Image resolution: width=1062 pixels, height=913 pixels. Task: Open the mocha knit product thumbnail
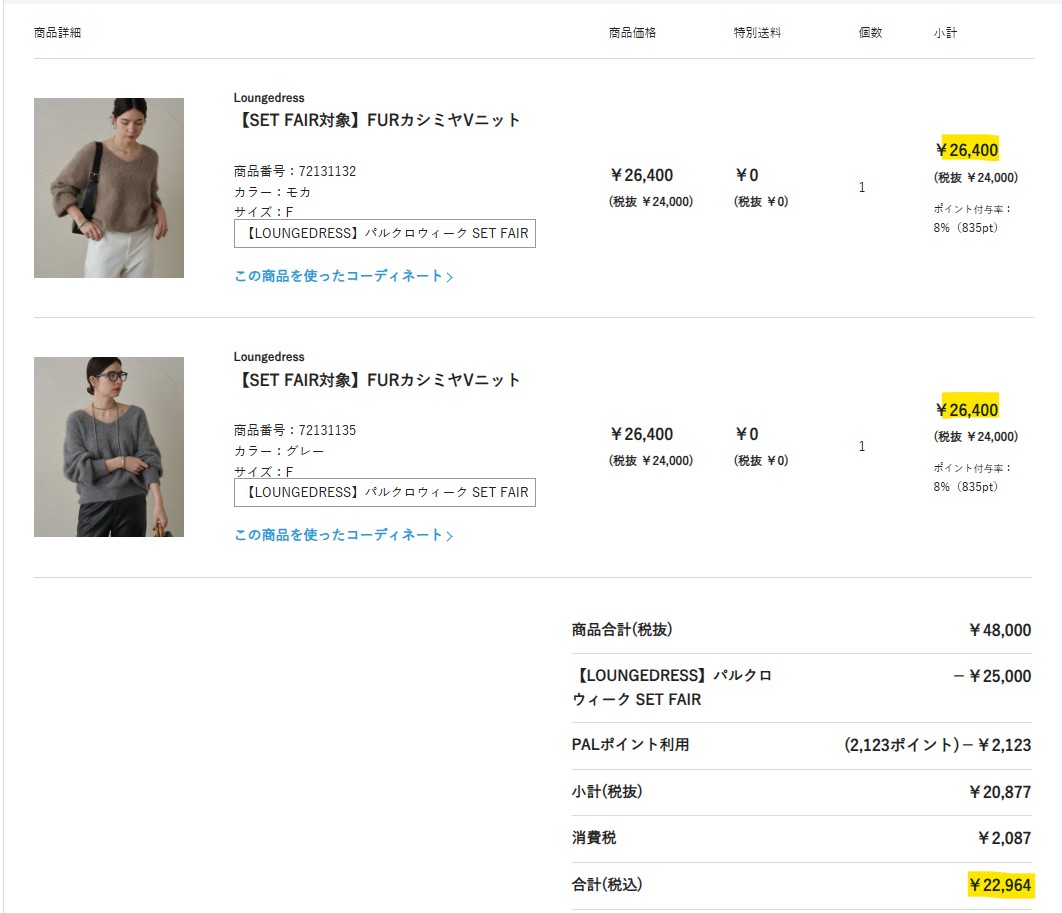(109, 188)
